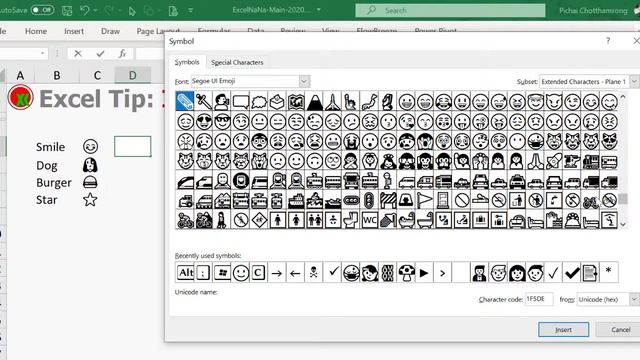Select column D header
The image size is (640, 360).
(133, 75)
